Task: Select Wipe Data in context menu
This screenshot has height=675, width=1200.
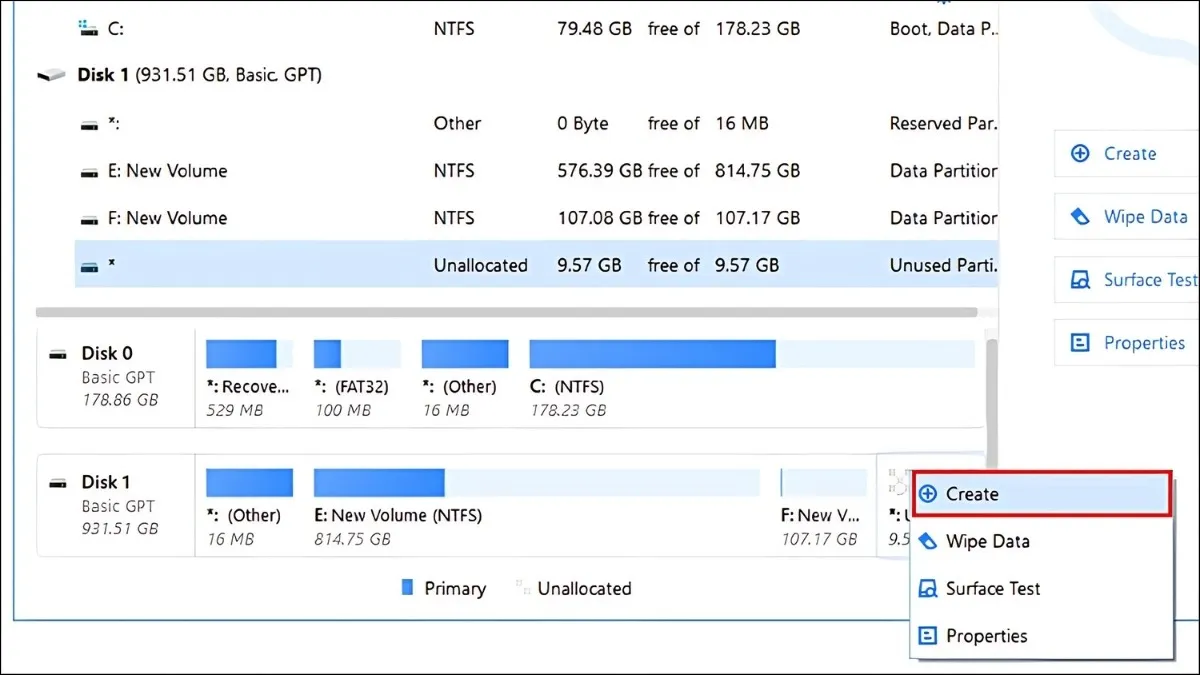Action: [x=987, y=541]
